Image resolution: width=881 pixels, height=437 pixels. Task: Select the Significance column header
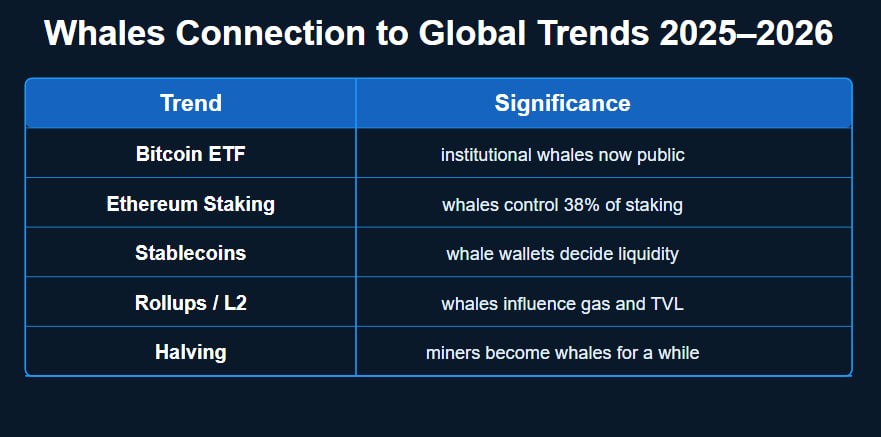(562, 103)
